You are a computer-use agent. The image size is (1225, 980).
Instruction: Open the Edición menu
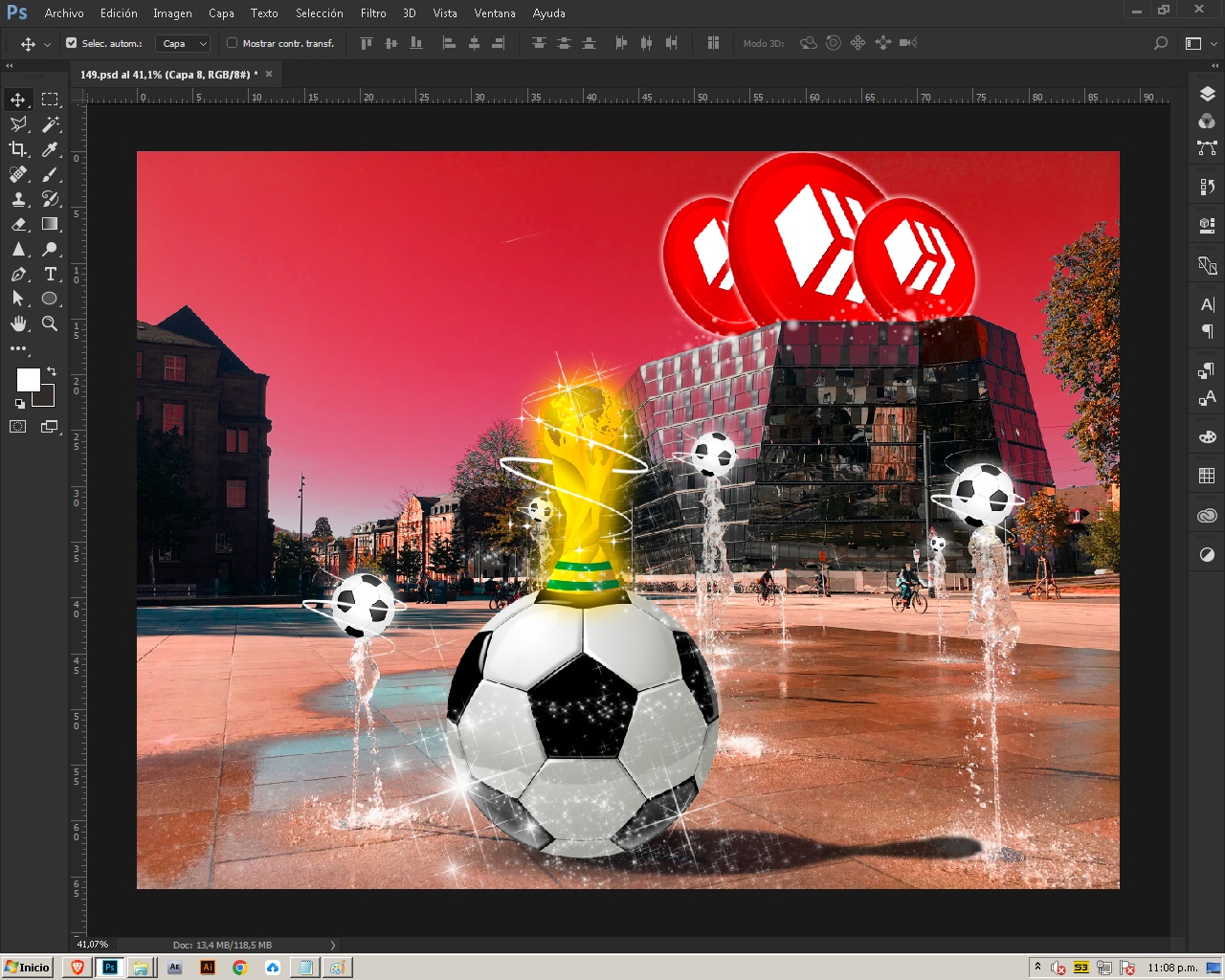point(119,13)
